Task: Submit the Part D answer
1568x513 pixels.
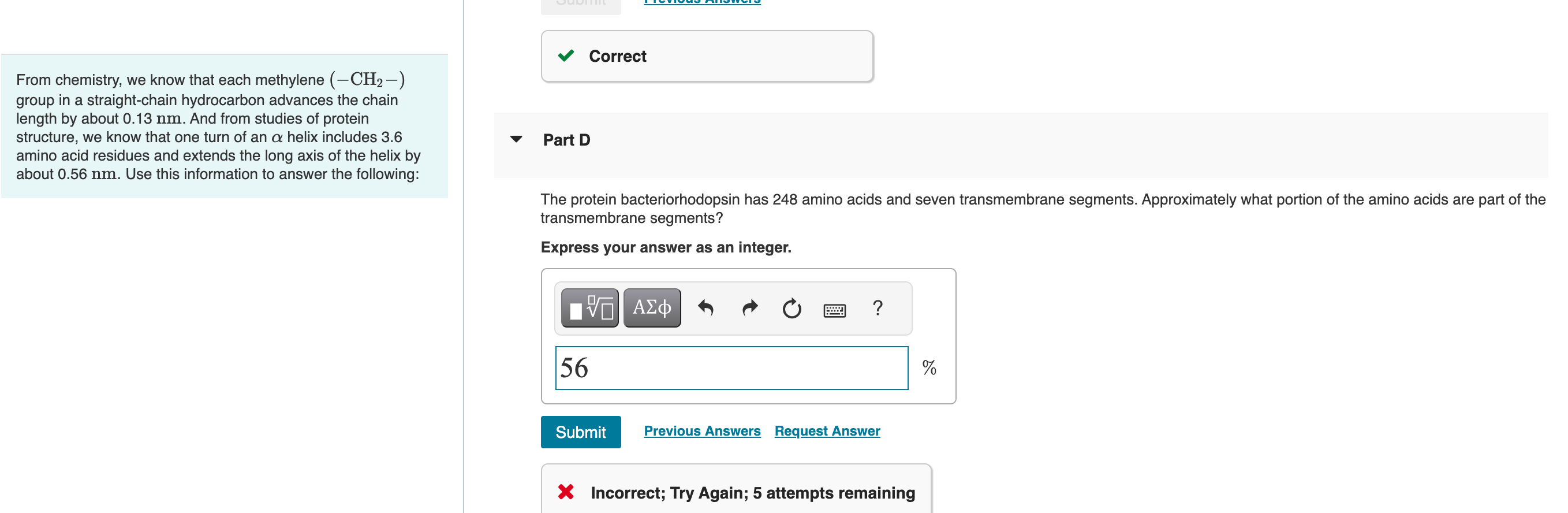Action: point(580,432)
